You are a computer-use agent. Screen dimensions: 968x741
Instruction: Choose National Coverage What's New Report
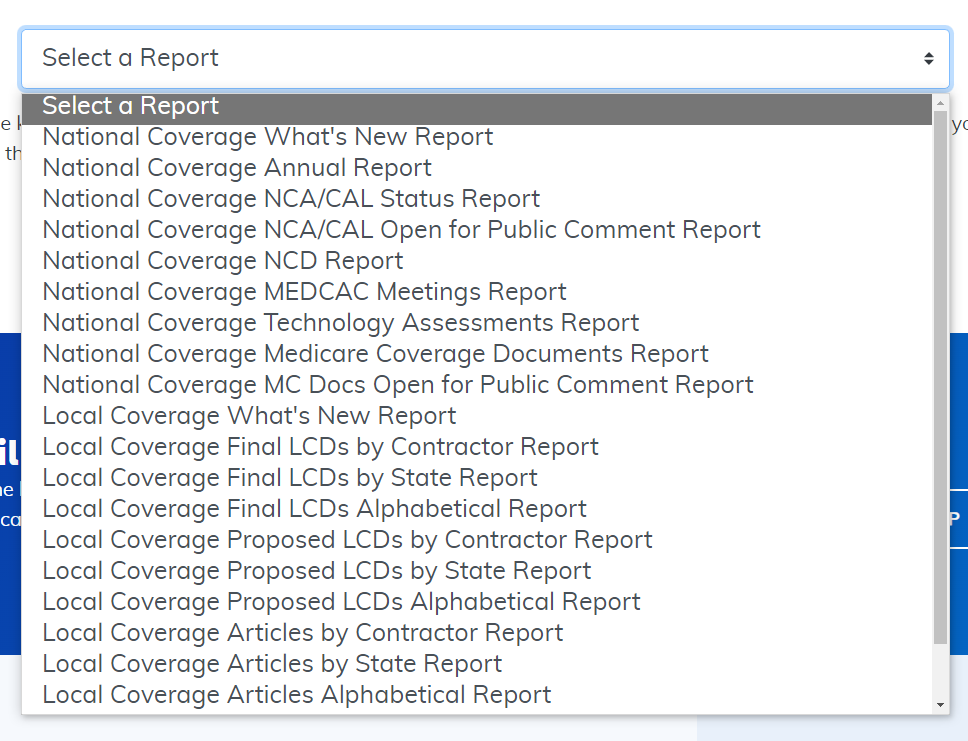point(268,137)
